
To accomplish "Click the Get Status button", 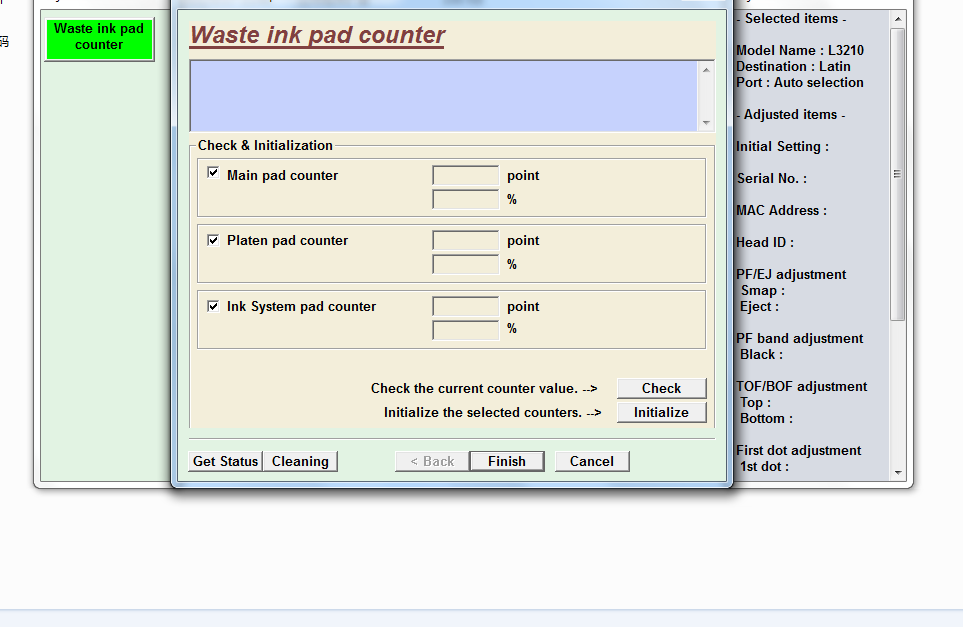I will coord(225,461).
